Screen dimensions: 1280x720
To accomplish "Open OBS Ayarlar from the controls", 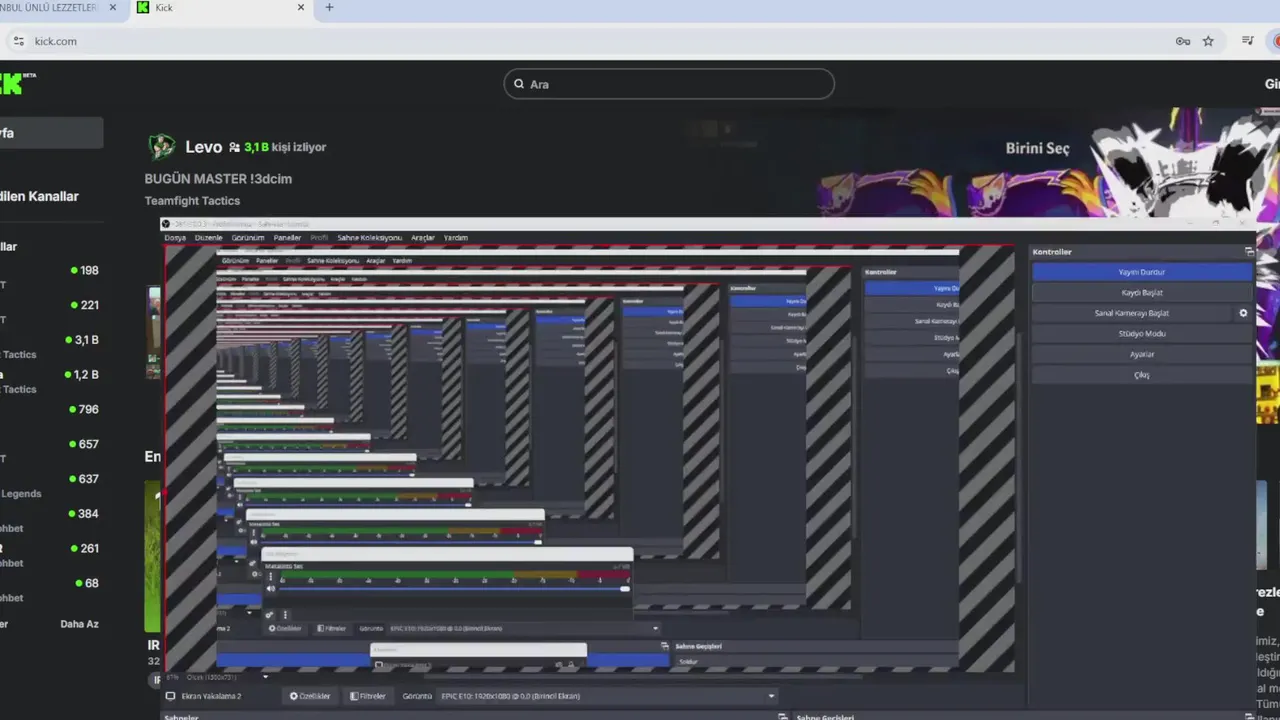I will click(1141, 354).
